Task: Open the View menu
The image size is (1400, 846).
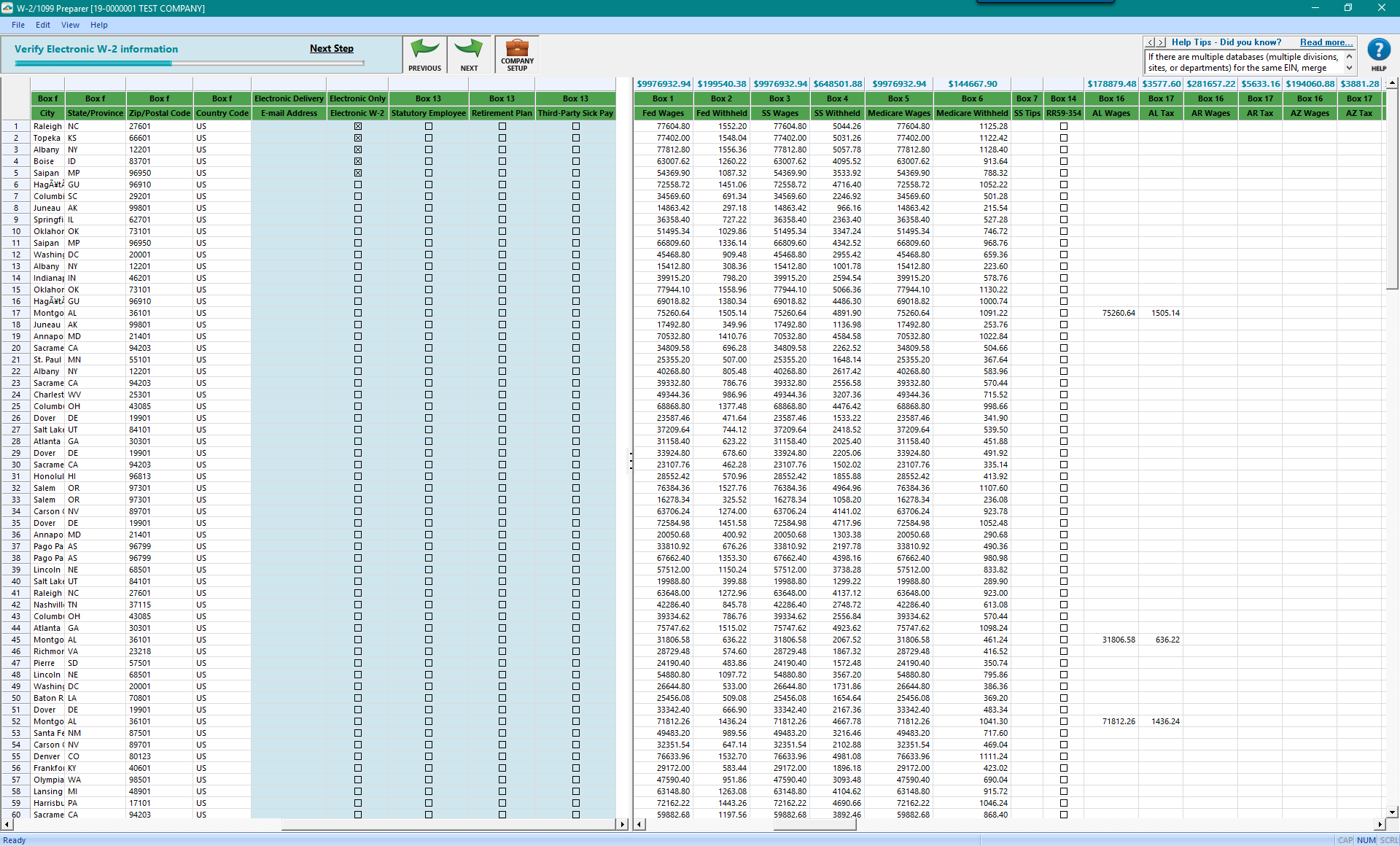Action: pos(70,25)
